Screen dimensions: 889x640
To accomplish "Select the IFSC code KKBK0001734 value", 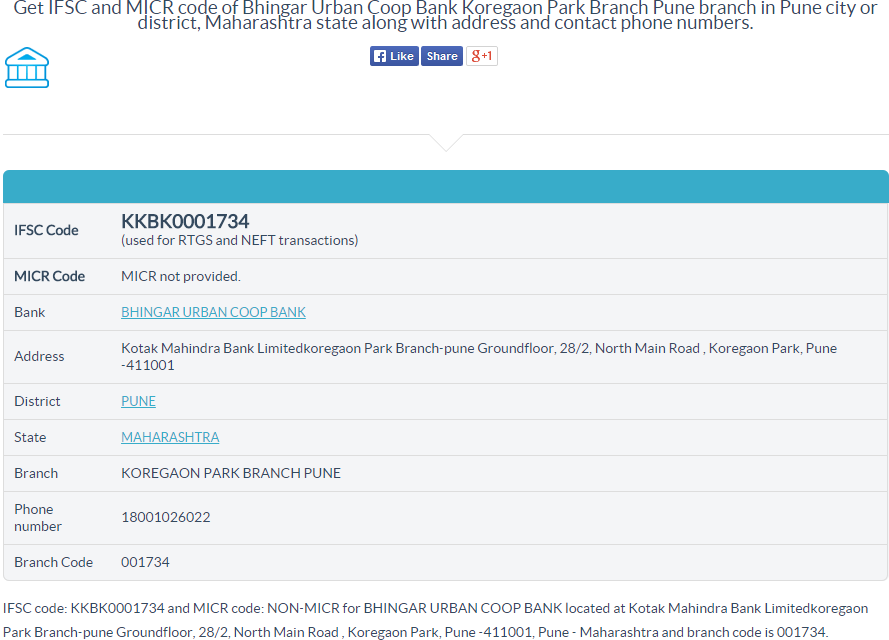I will pyautogui.click(x=185, y=221).
